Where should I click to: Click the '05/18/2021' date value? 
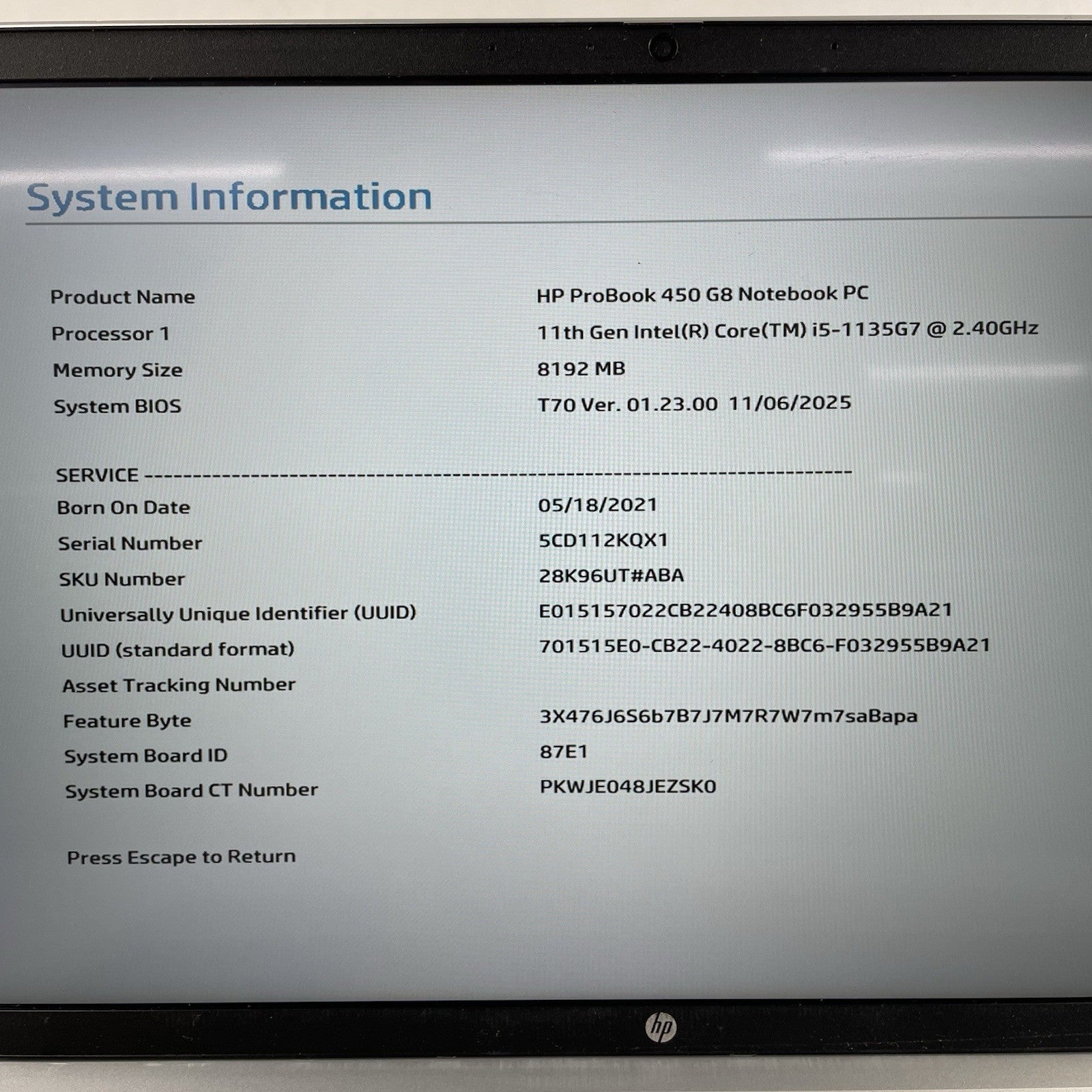coord(598,505)
